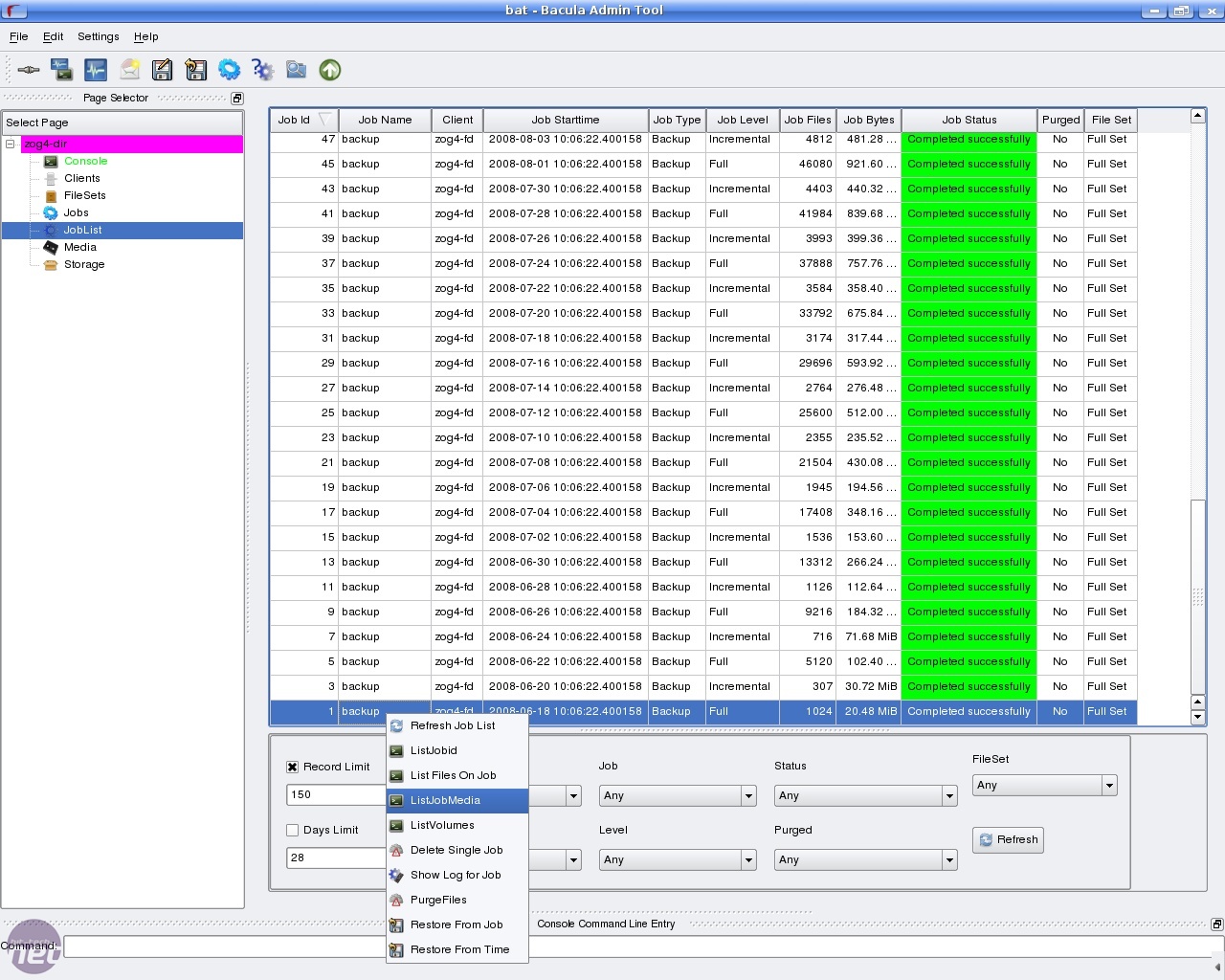
Task: Choose Refresh Job List in context menu
Action: click(457, 725)
